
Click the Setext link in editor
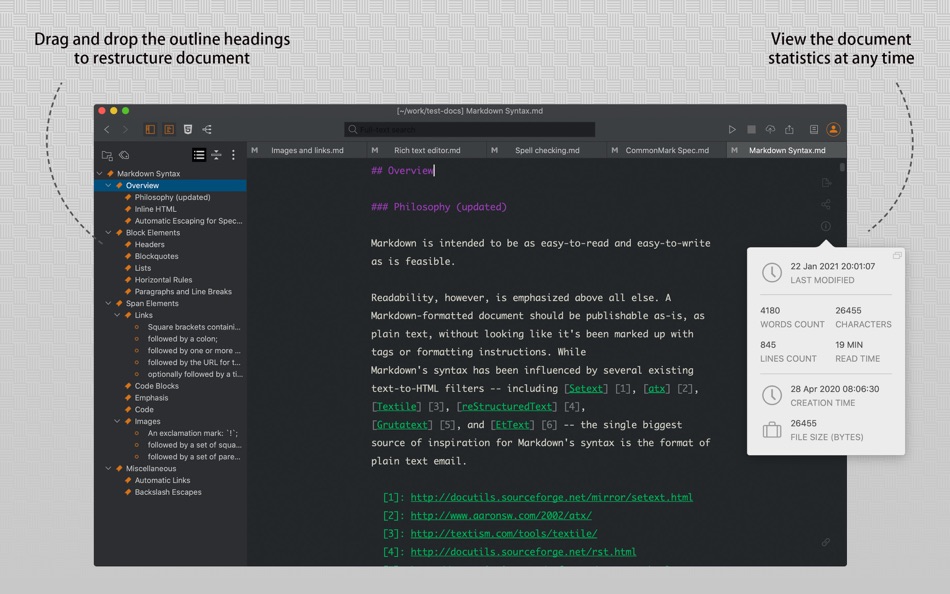pyautogui.click(x=586, y=389)
